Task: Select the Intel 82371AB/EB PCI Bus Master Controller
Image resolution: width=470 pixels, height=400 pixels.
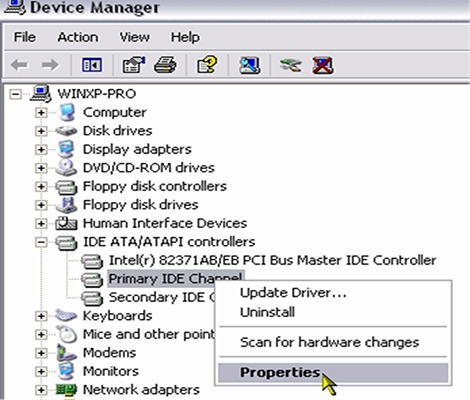Action: pyautogui.click(x=272, y=260)
